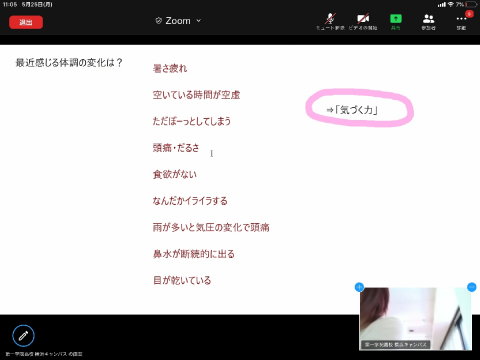
Task: Click the Zoom title text
Action: point(178,21)
